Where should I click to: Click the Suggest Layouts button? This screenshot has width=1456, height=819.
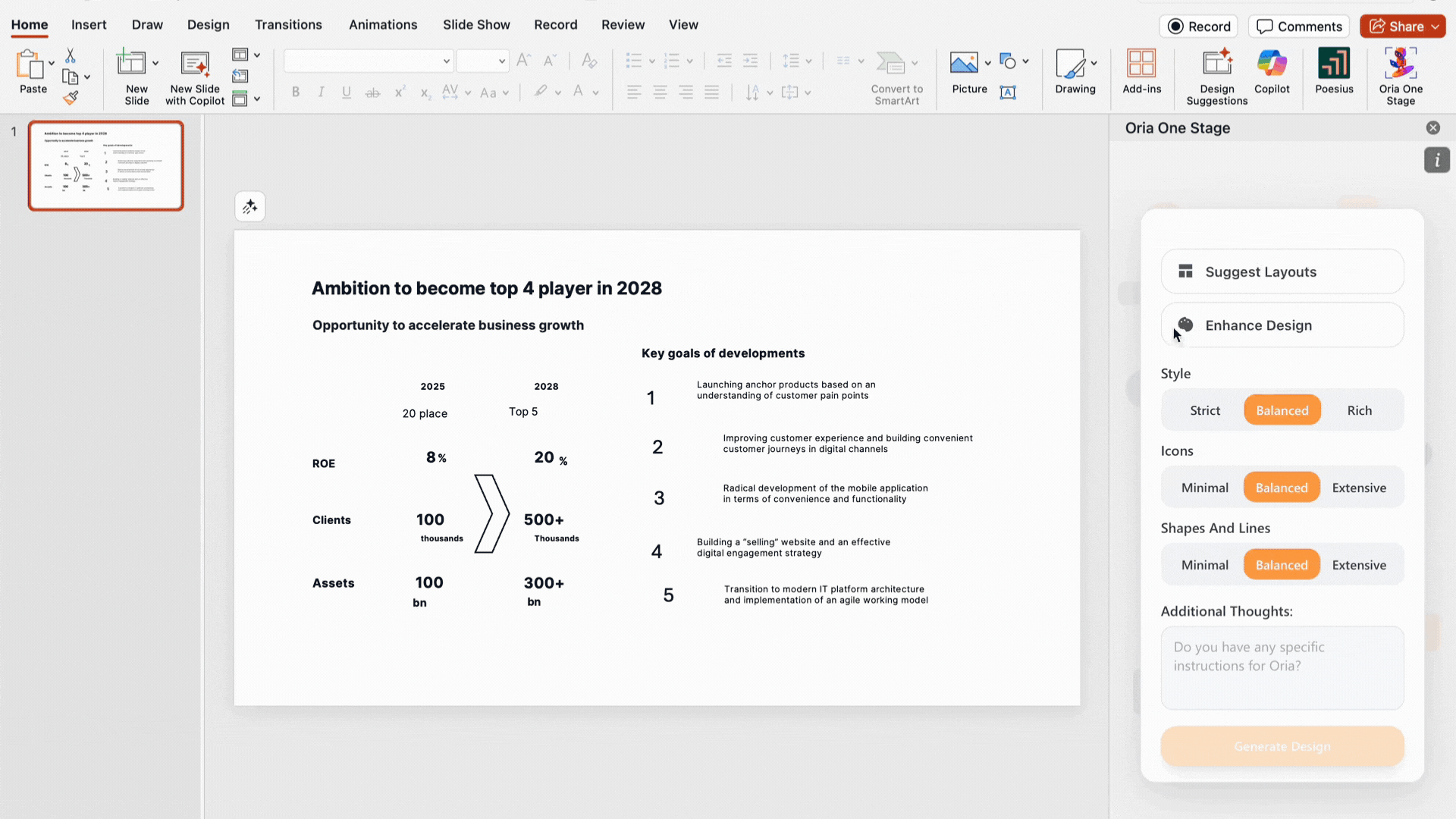tap(1282, 271)
